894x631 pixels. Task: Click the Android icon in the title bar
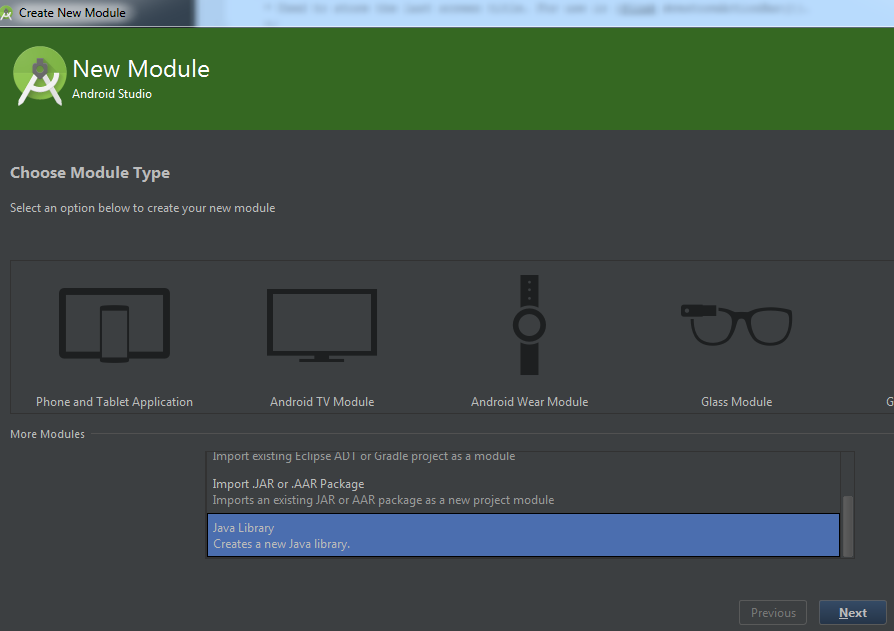click(8, 13)
